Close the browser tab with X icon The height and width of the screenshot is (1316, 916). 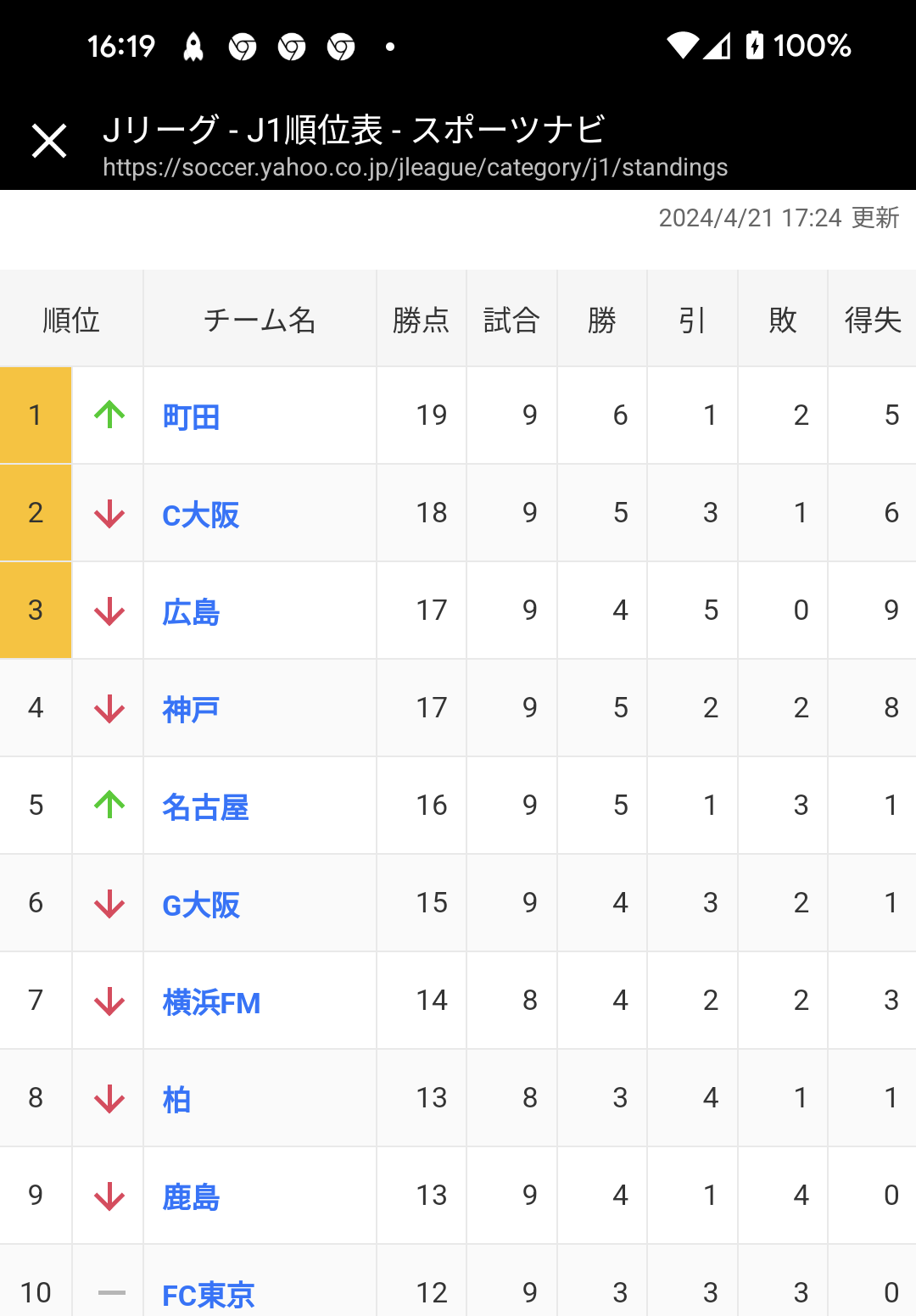point(49,141)
